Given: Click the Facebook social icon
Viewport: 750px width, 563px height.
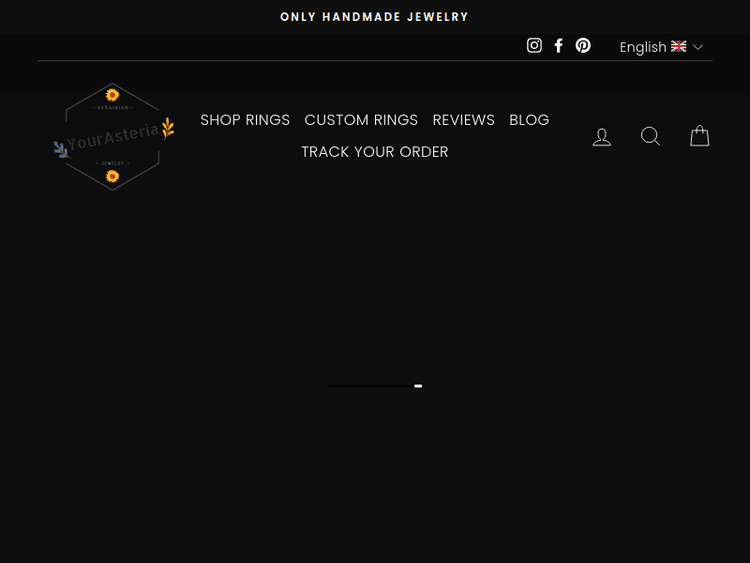Looking at the screenshot, I should pos(559,46).
